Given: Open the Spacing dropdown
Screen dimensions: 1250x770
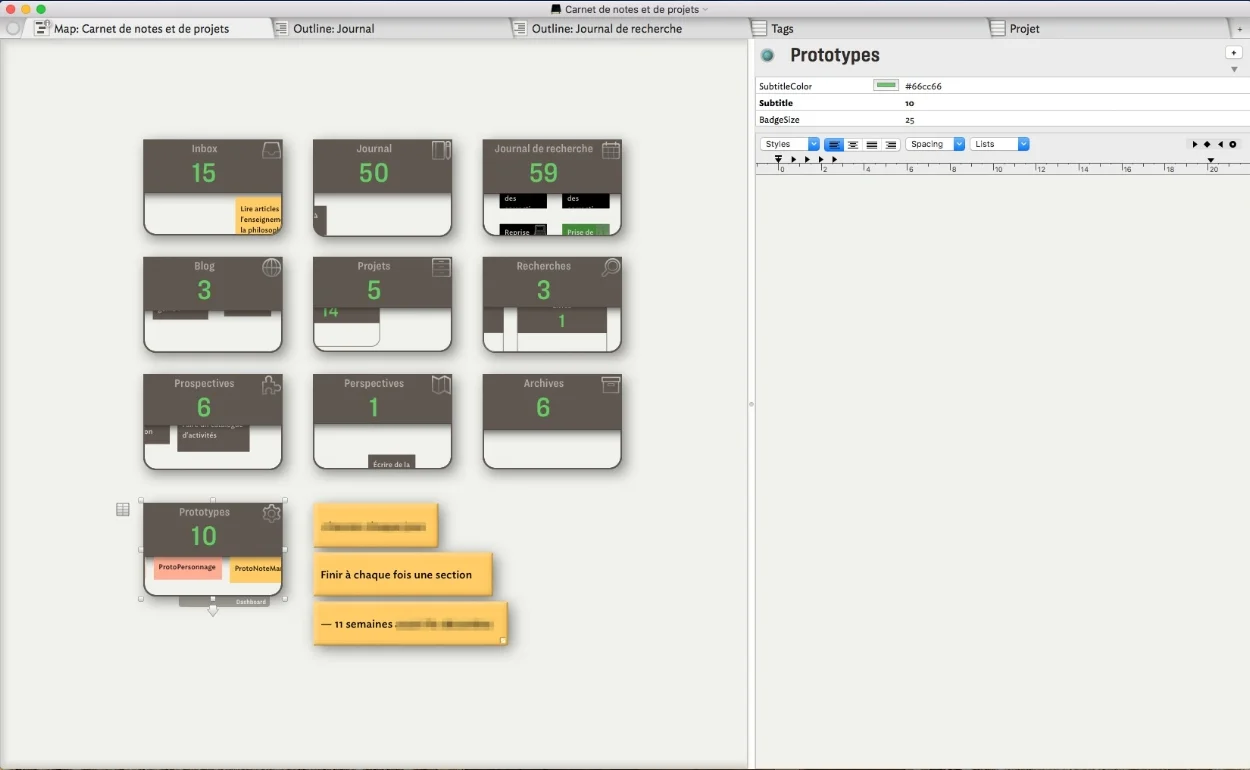Looking at the screenshot, I should [x=935, y=145].
